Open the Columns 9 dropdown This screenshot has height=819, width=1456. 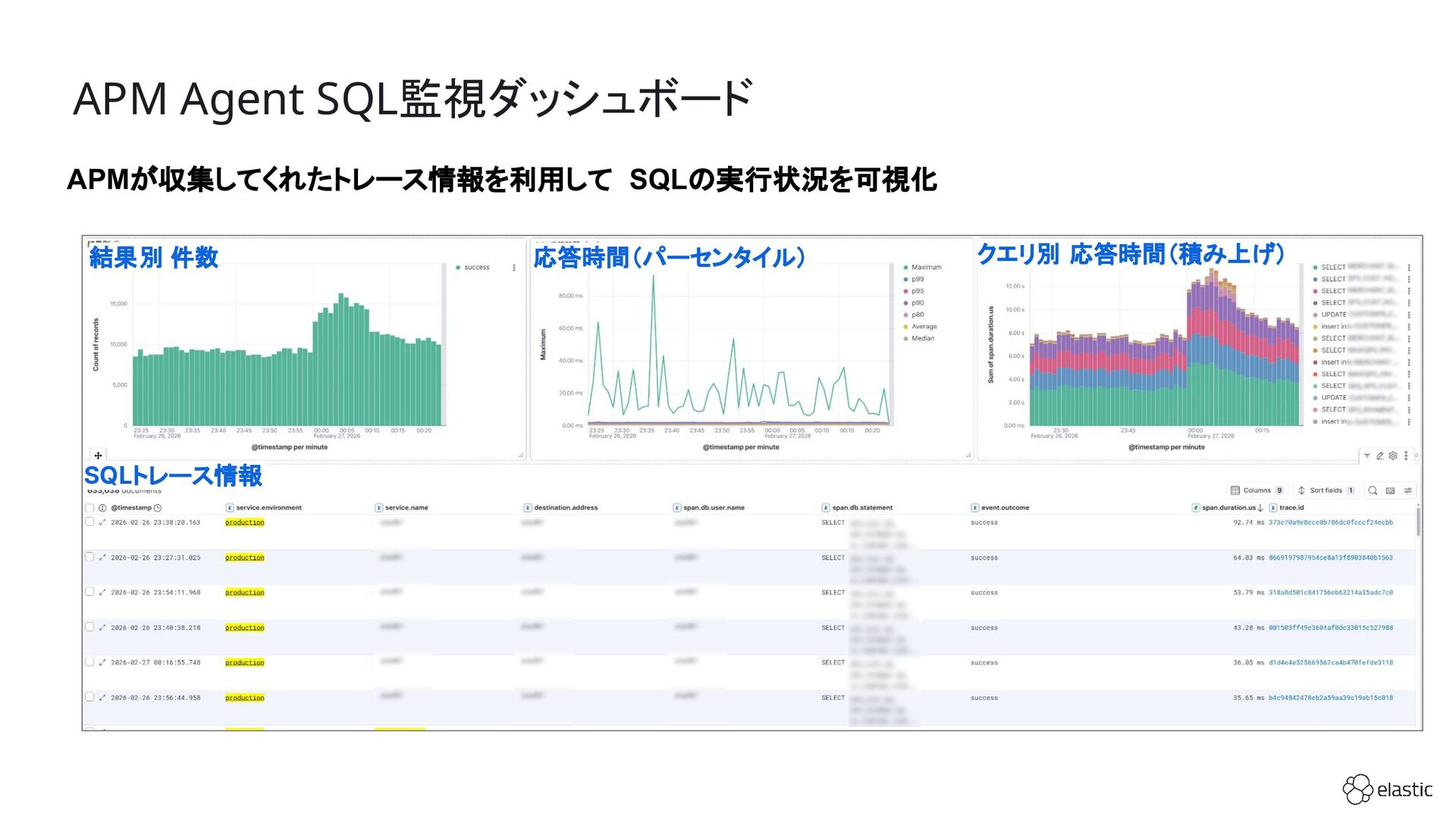click(1257, 491)
